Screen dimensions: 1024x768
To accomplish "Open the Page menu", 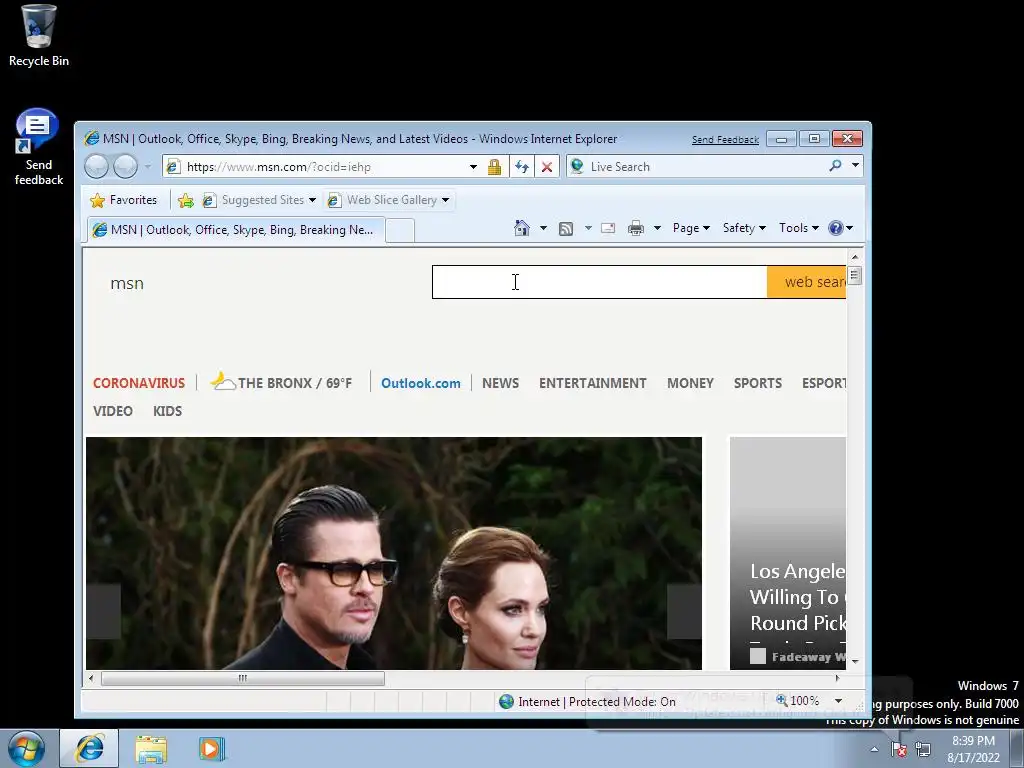I will pos(691,228).
